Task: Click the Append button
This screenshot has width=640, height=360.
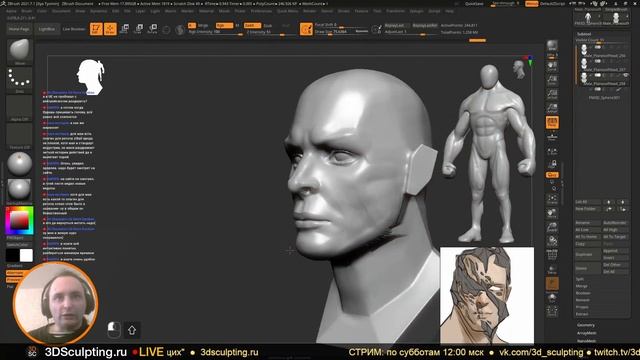Action: [616, 251]
